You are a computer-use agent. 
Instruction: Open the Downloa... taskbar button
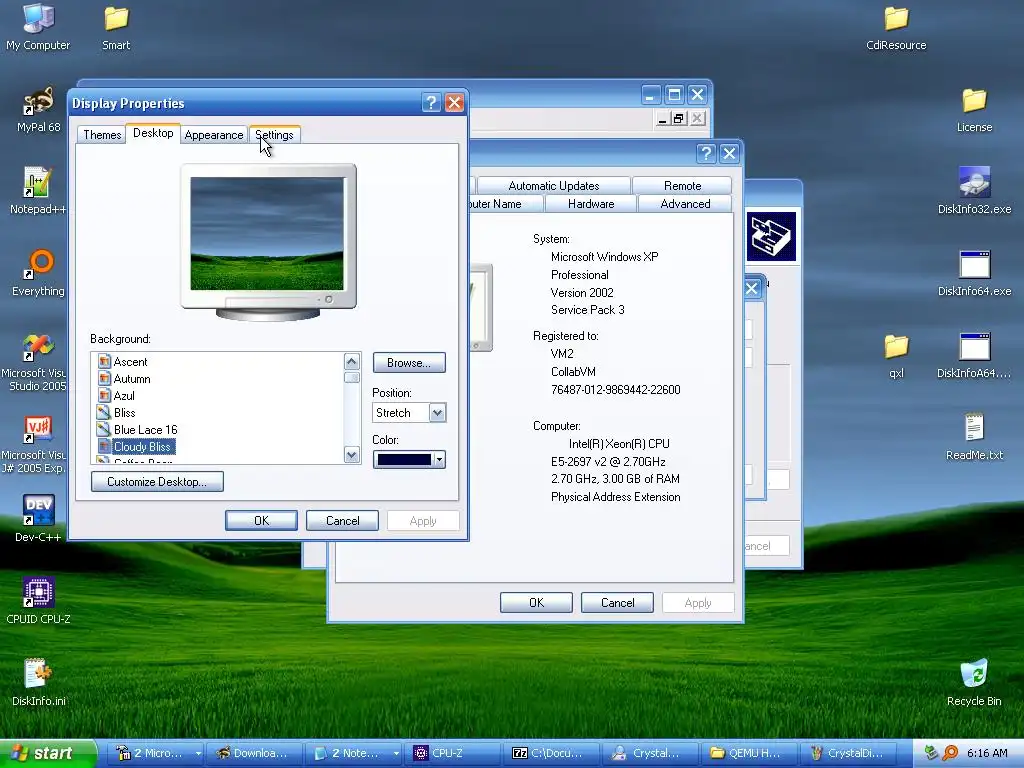click(254, 753)
